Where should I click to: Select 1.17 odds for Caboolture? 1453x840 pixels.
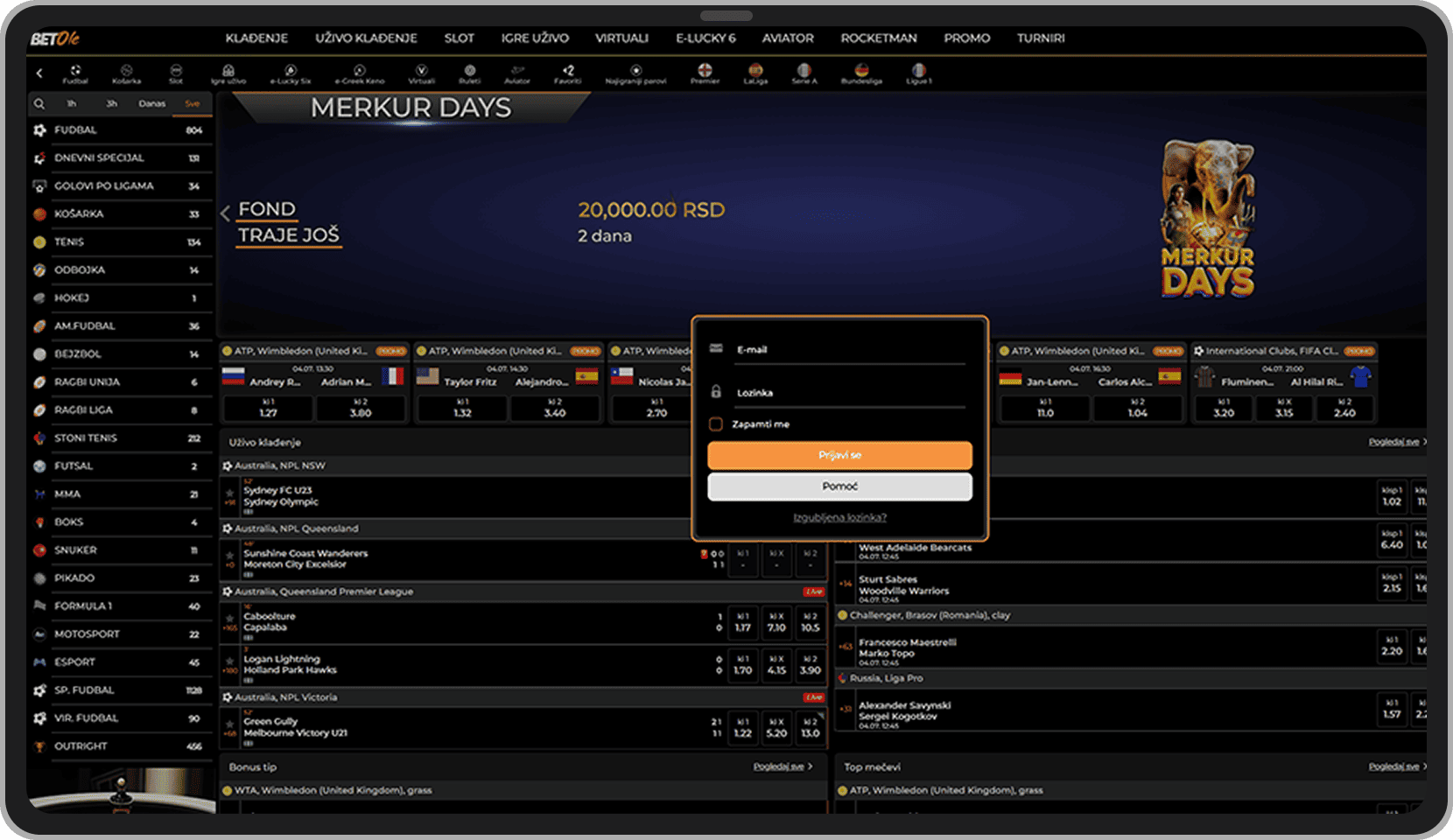coord(743,621)
